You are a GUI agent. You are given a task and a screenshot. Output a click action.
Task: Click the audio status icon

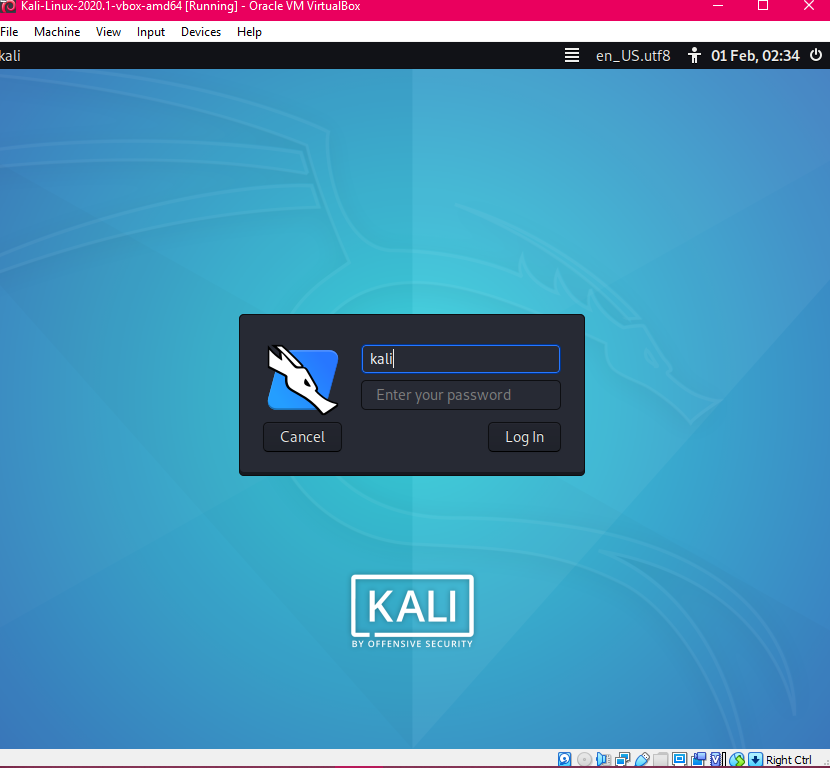point(604,759)
